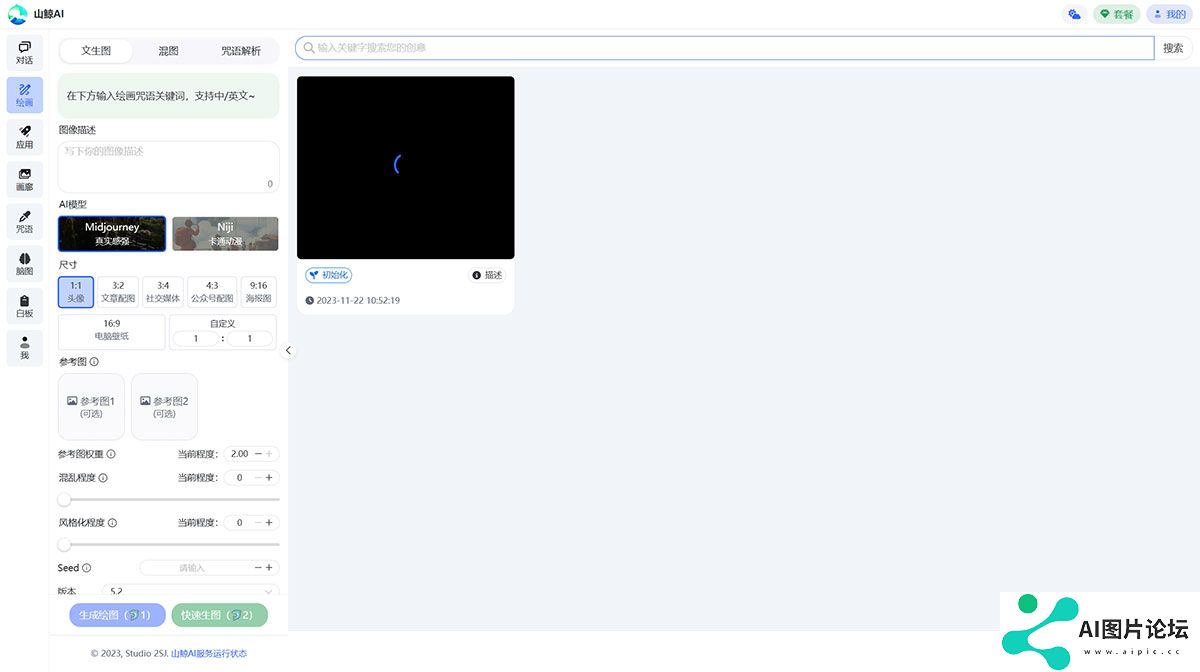Screen dimensions: 1200x672
Task: Click the 山鲸AI logo
Action: [36, 14]
